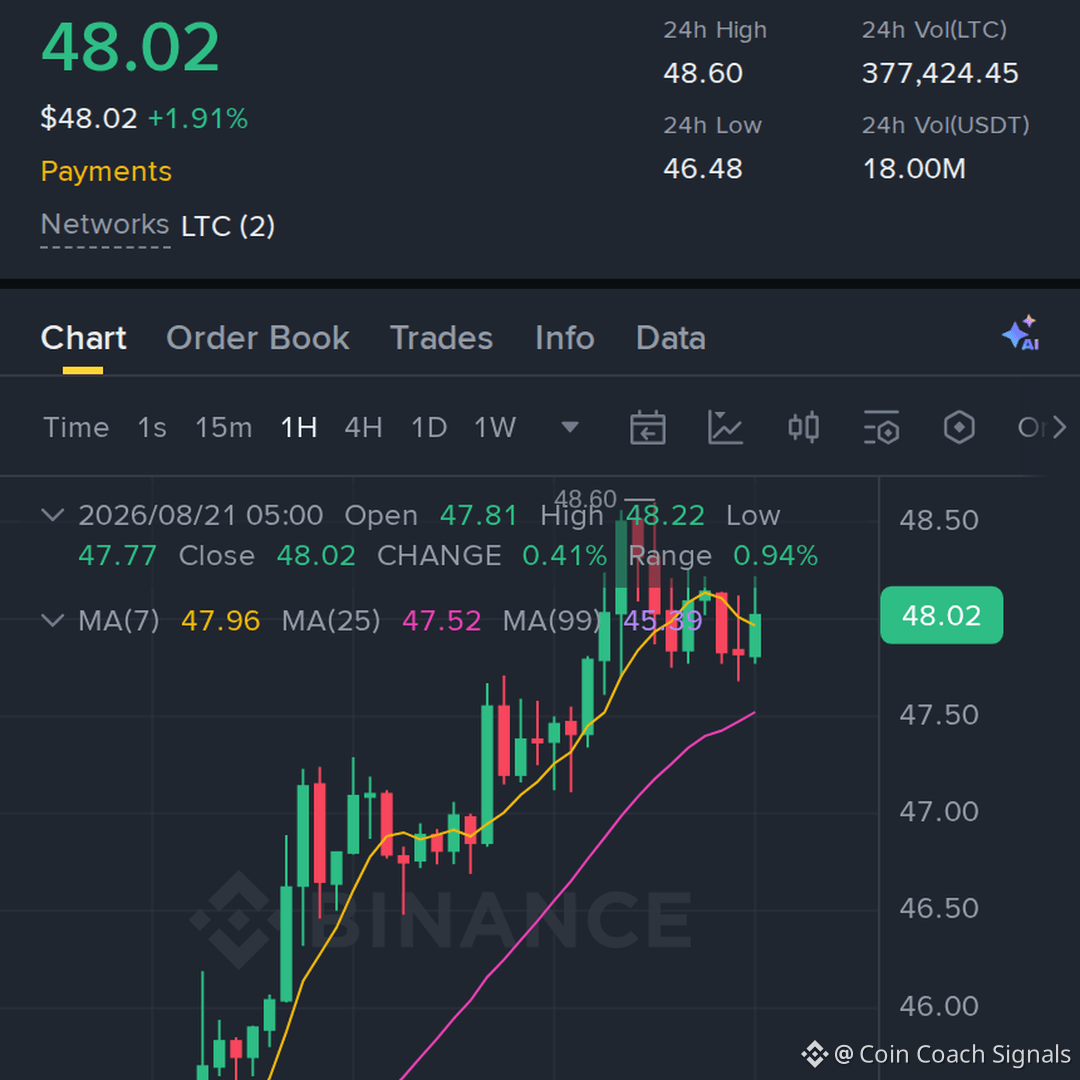Screen dimensions: 1080x1080
Task: Select the Chart tab
Action: 83,338
